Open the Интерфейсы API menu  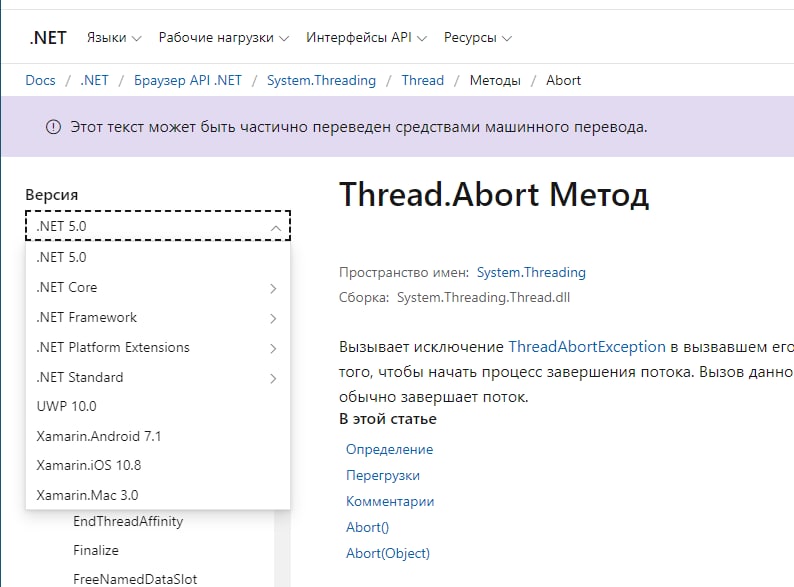point(366,37)
